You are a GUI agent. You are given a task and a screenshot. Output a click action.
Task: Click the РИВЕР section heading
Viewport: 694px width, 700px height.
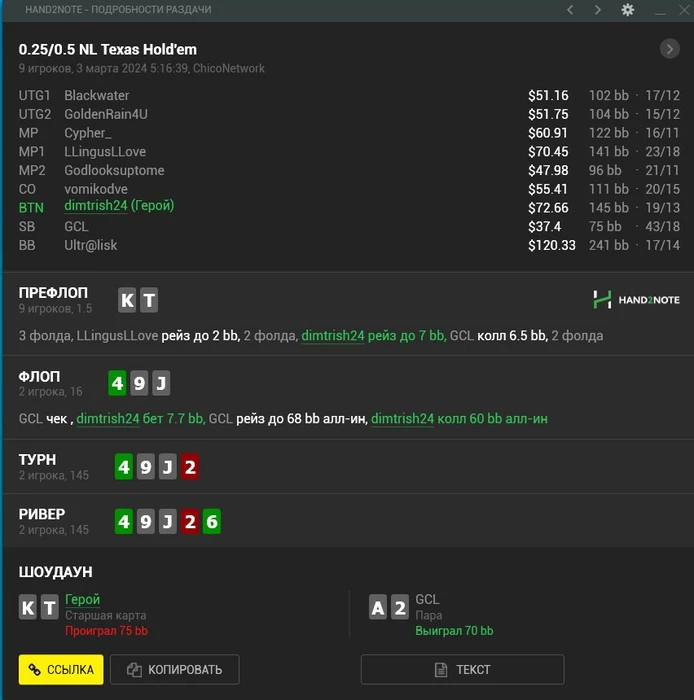coord(42,514)
